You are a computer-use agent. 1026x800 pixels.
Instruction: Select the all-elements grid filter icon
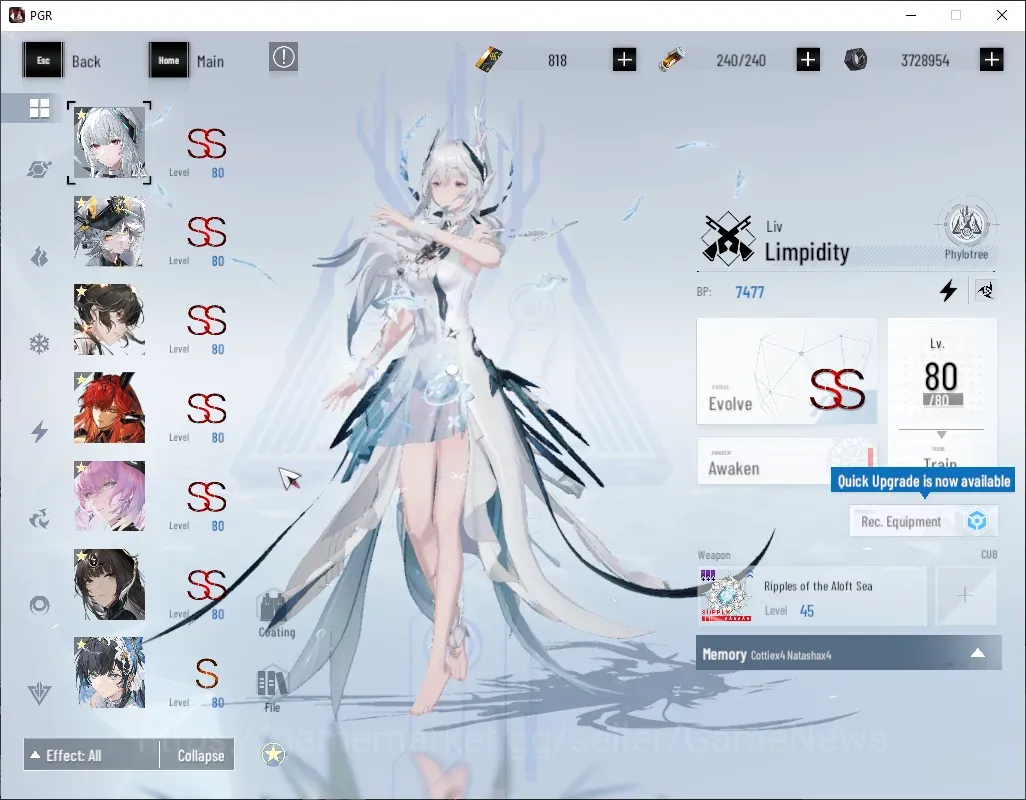pyautogui.click(x=39, y=108)
